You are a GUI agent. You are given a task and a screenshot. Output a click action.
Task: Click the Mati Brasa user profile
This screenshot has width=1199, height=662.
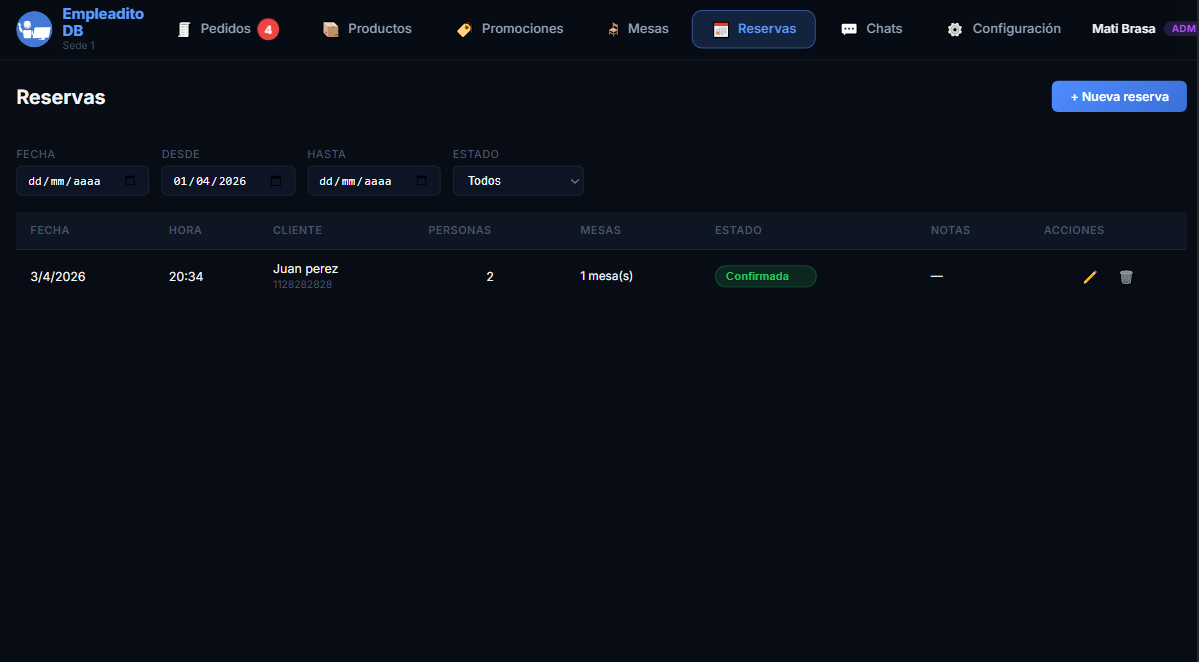[1124, 29]
